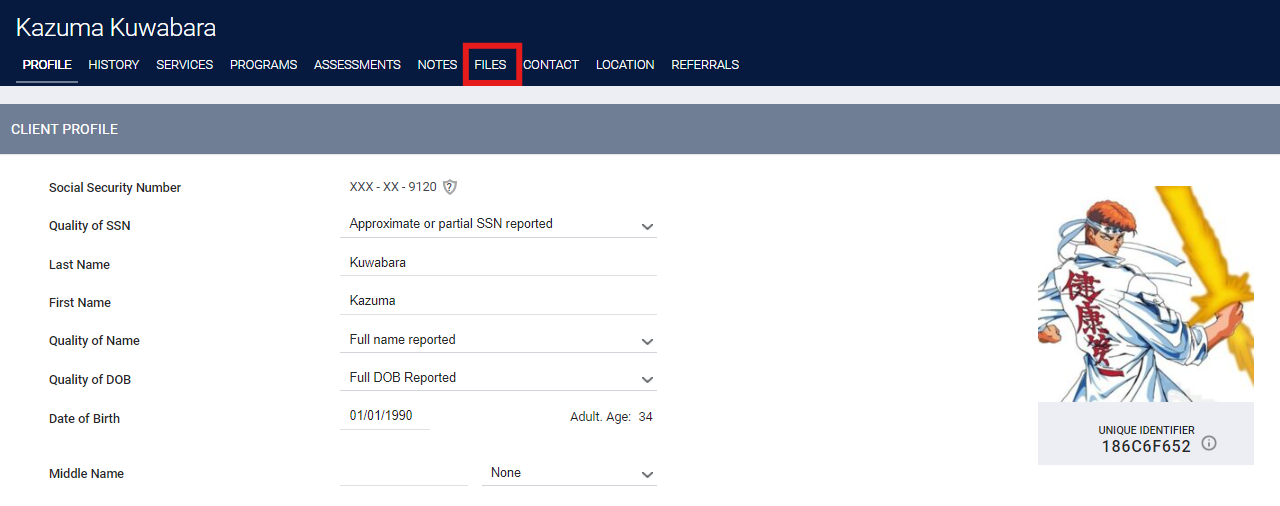Click the unique identifier 186C6F652 text
1280x506 pixels.
point(1146,447)
